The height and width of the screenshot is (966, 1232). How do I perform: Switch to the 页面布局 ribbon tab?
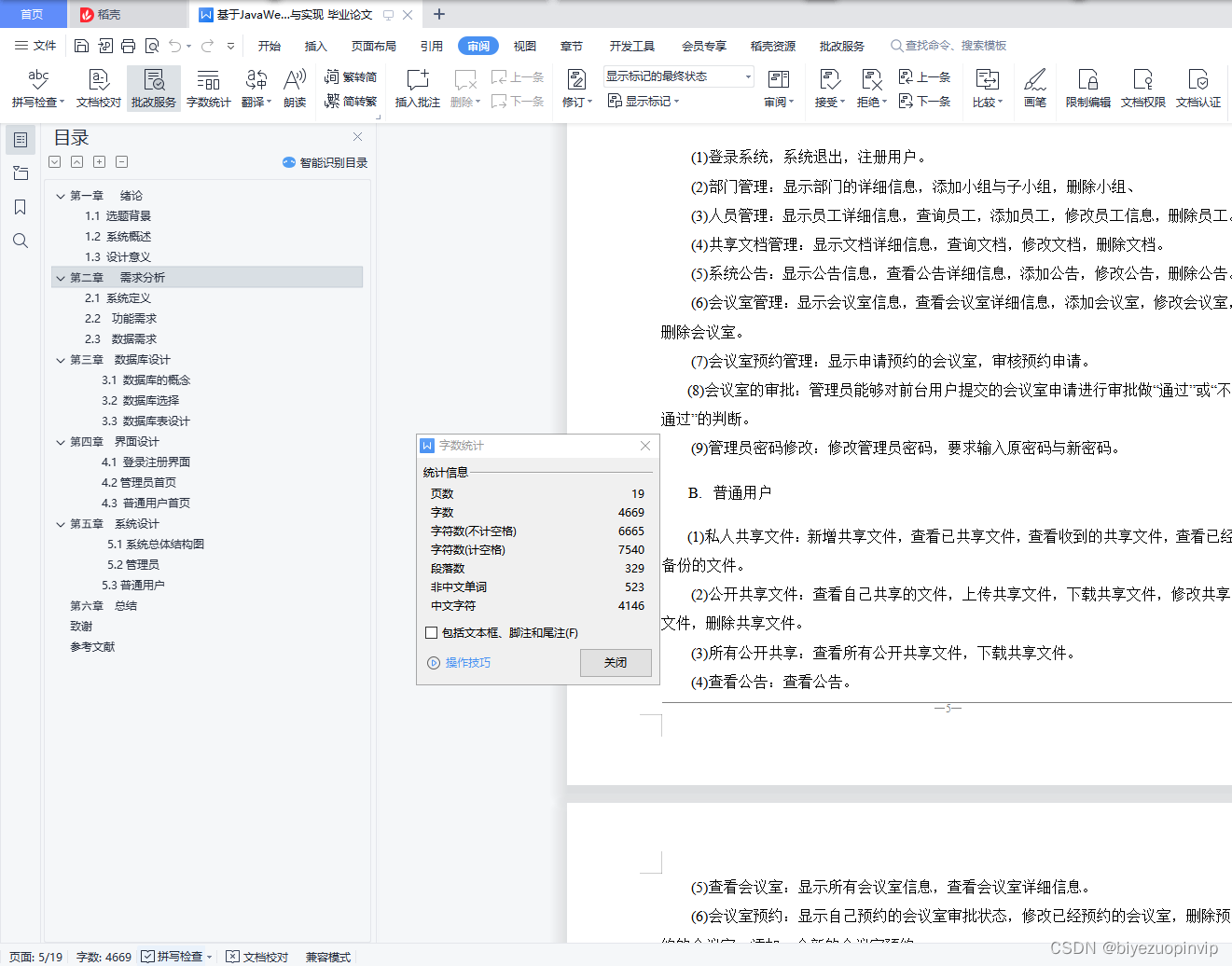coord(374,46)
